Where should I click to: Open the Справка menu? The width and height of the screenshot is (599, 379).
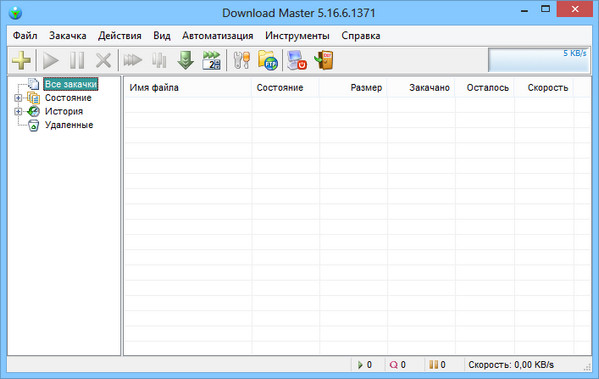361,36
